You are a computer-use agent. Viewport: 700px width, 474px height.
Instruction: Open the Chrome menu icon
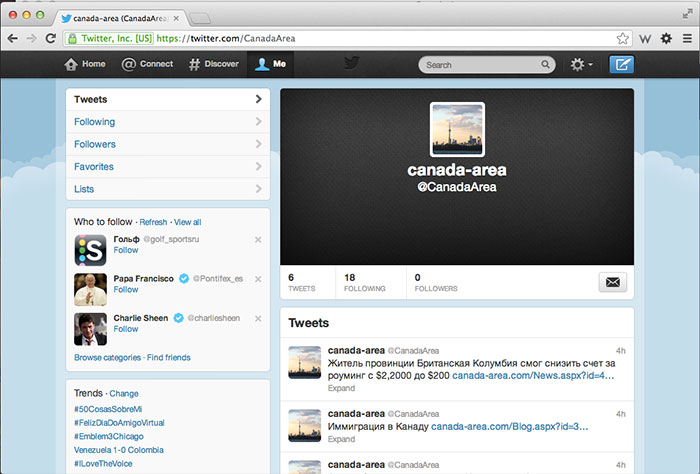click(x=686, y=38)
